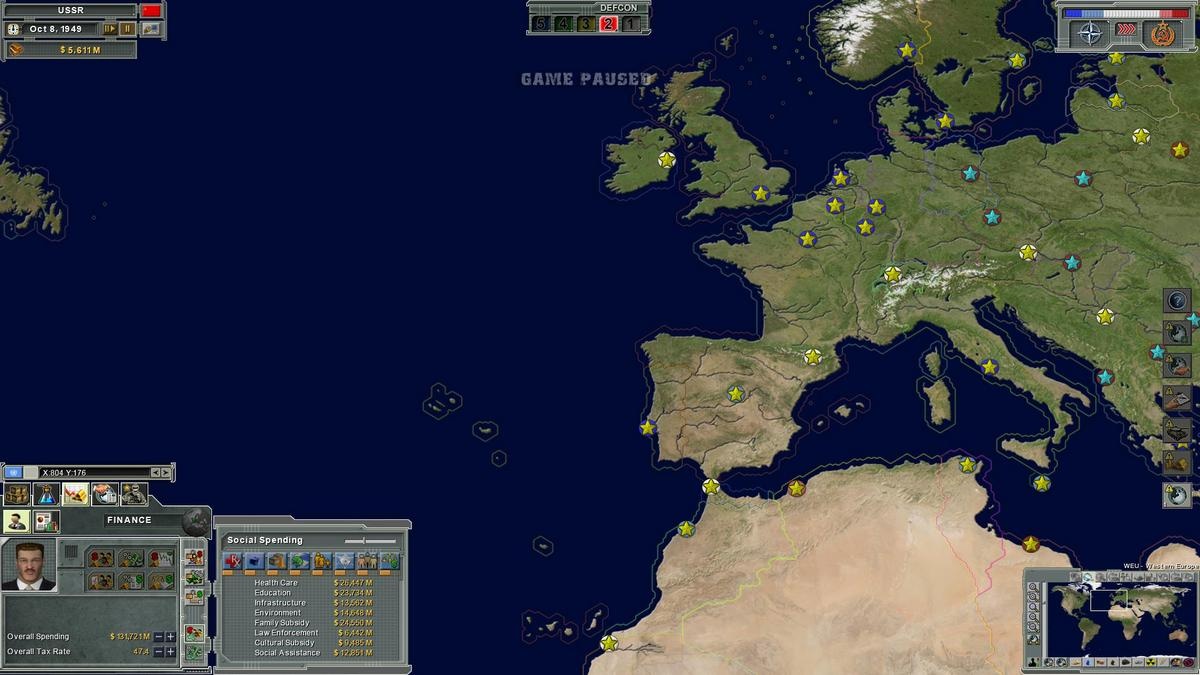Image resolution: width=1200 pixels, height=675 pixels.
Task: Click the Soviet hammer and sickle emblem
Action: tap(1162, 35)
